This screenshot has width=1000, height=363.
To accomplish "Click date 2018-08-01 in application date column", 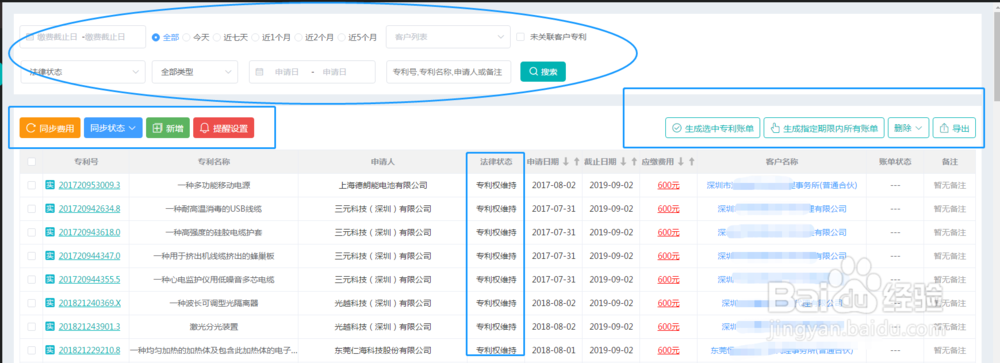I will [554, 351].
